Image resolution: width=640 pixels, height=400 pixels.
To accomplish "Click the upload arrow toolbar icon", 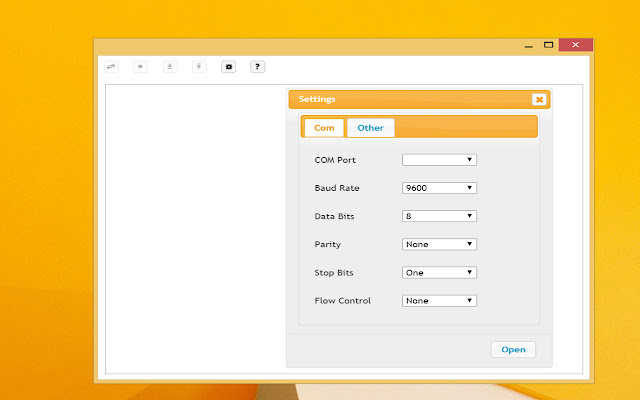I will (199, 67).
